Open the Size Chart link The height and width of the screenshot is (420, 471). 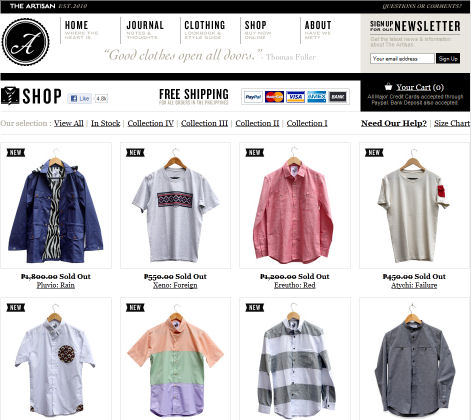click(452, 123)
